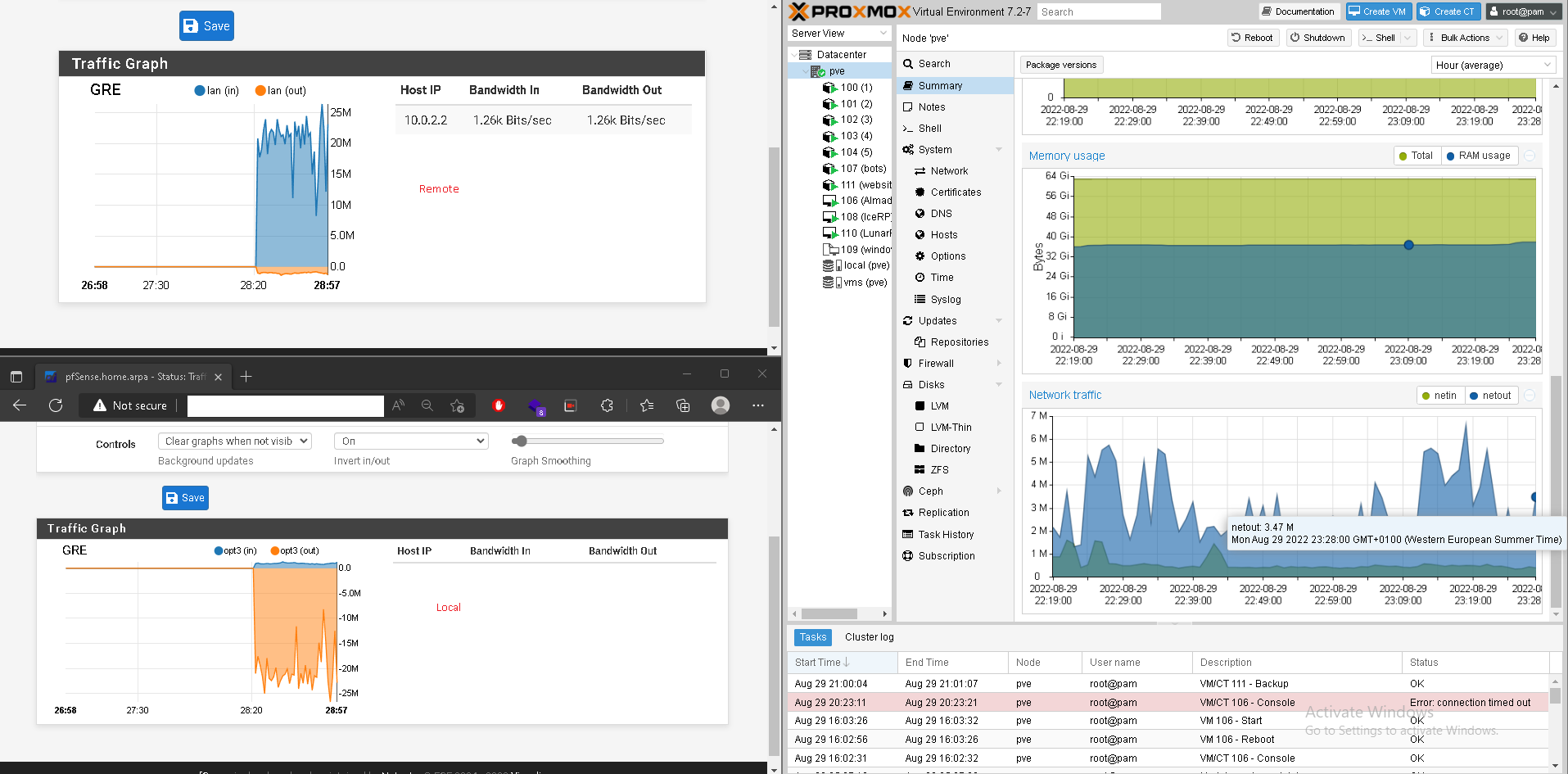Adjust the Graph Smoothing slider
This screenshot has width=1568, height=774.
click(587, 441)
